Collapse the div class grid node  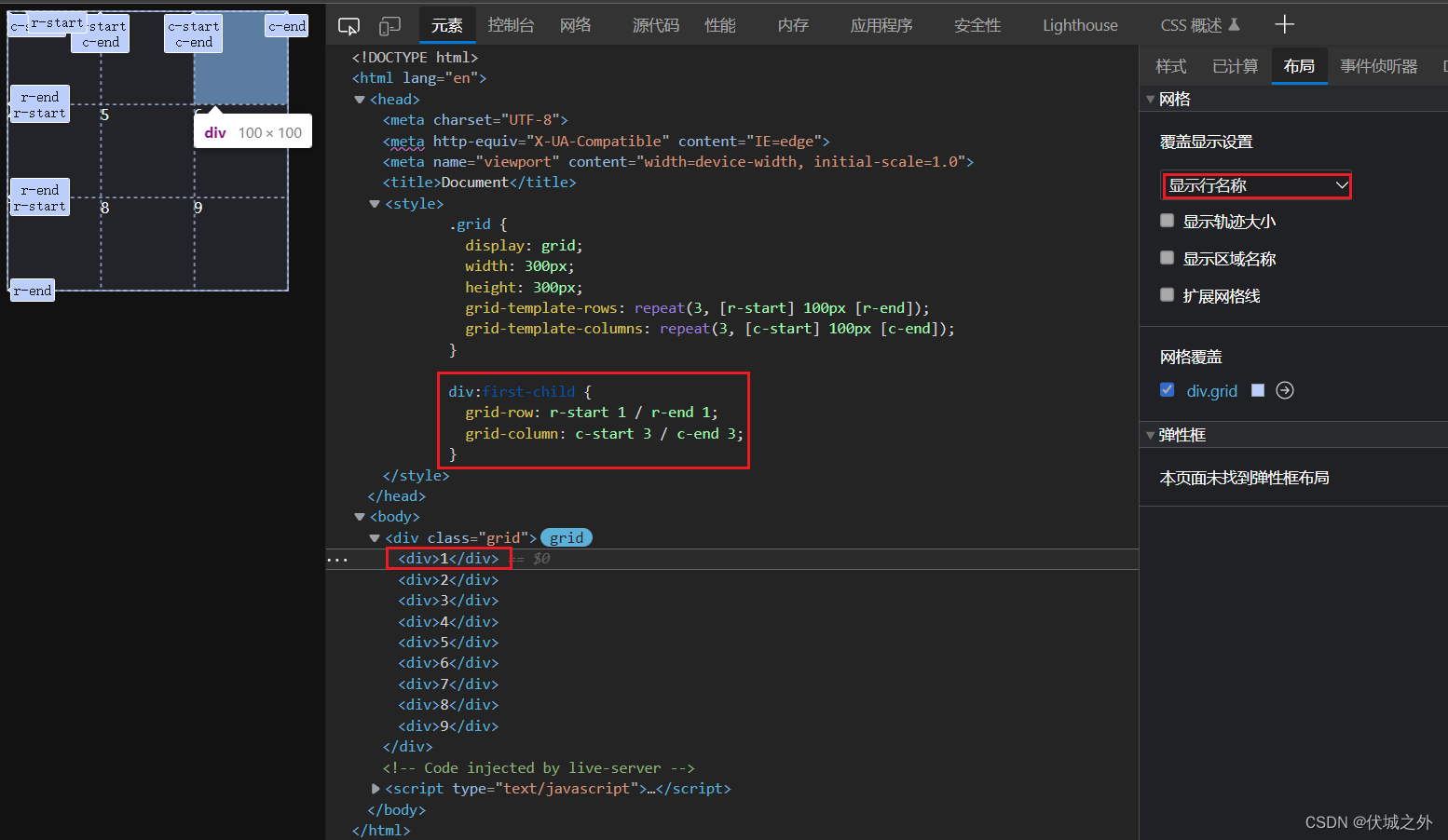pos(375,538)
